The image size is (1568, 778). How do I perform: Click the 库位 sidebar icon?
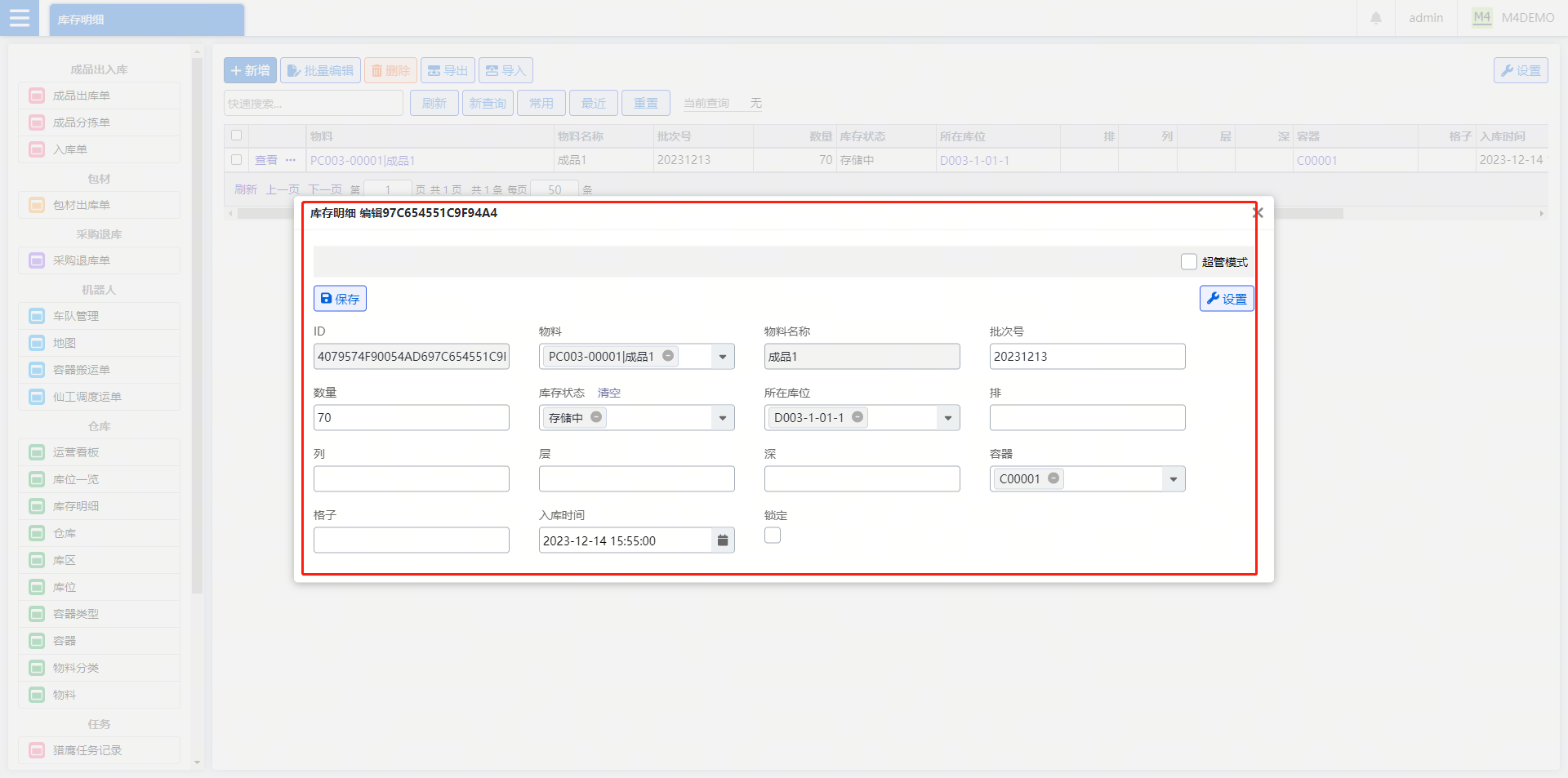pos(37,587)
